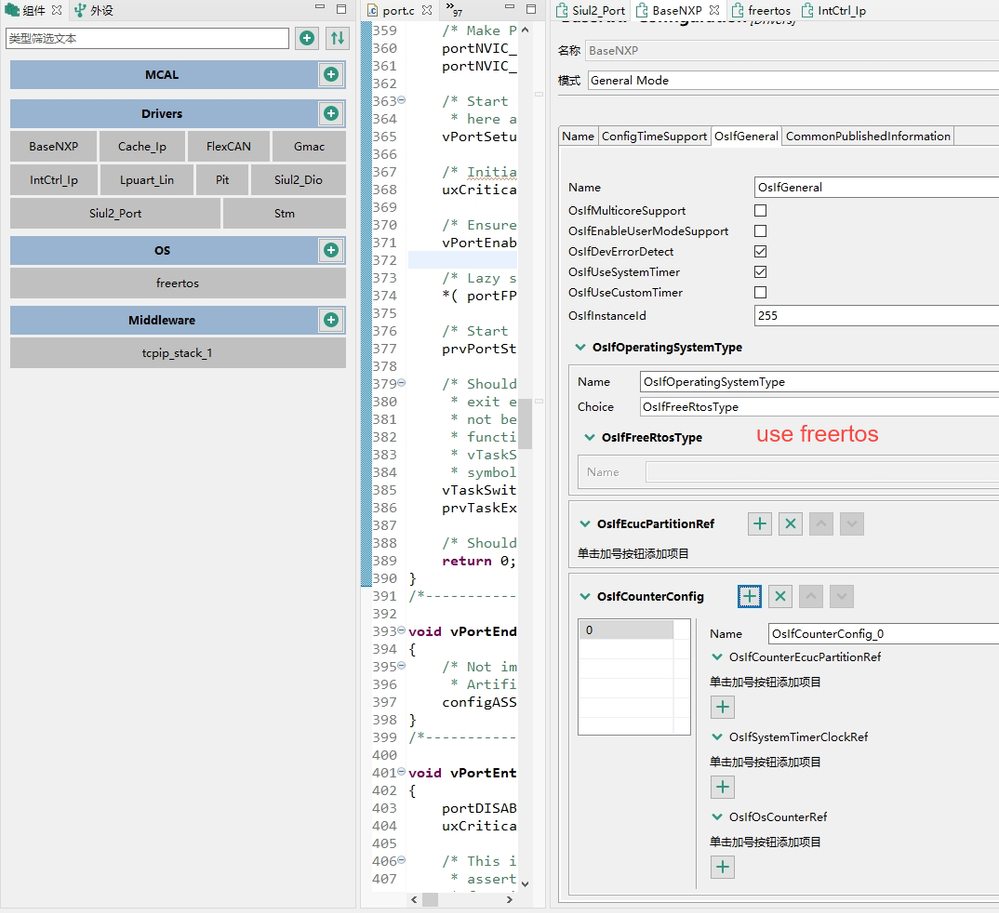The height and width of the screenshot is (913, 999).
Task: Select the Cache_Ip driver component
Action: pyautogui.click(x=142, y=147)
